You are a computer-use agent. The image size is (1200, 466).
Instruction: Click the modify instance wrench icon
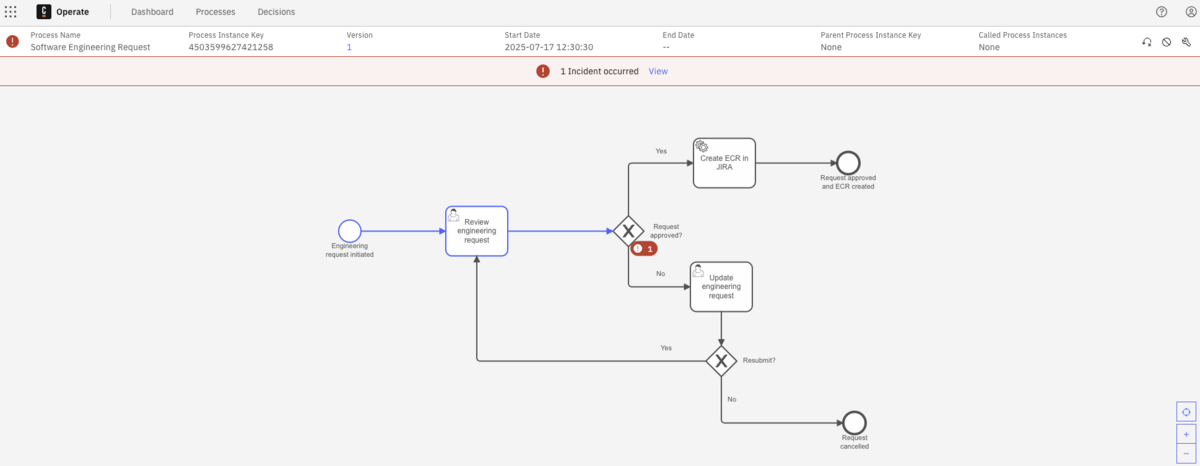(1186, 42)
